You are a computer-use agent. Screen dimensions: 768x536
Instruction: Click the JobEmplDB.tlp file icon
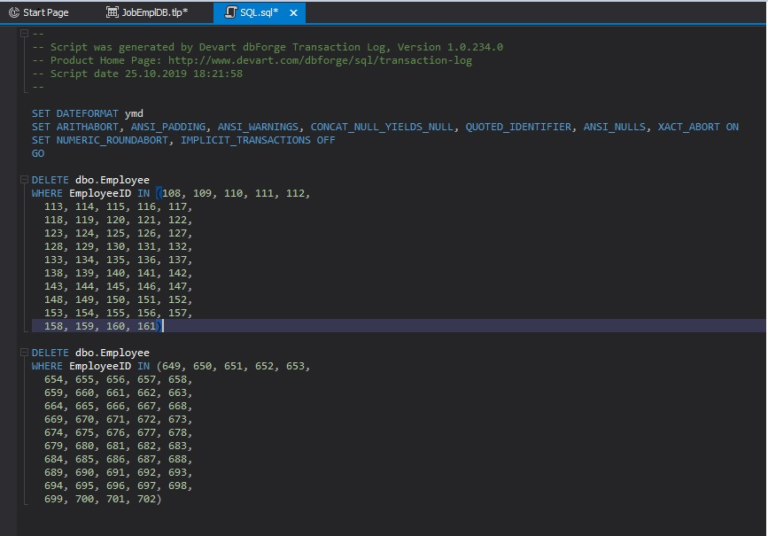(113, 12)
